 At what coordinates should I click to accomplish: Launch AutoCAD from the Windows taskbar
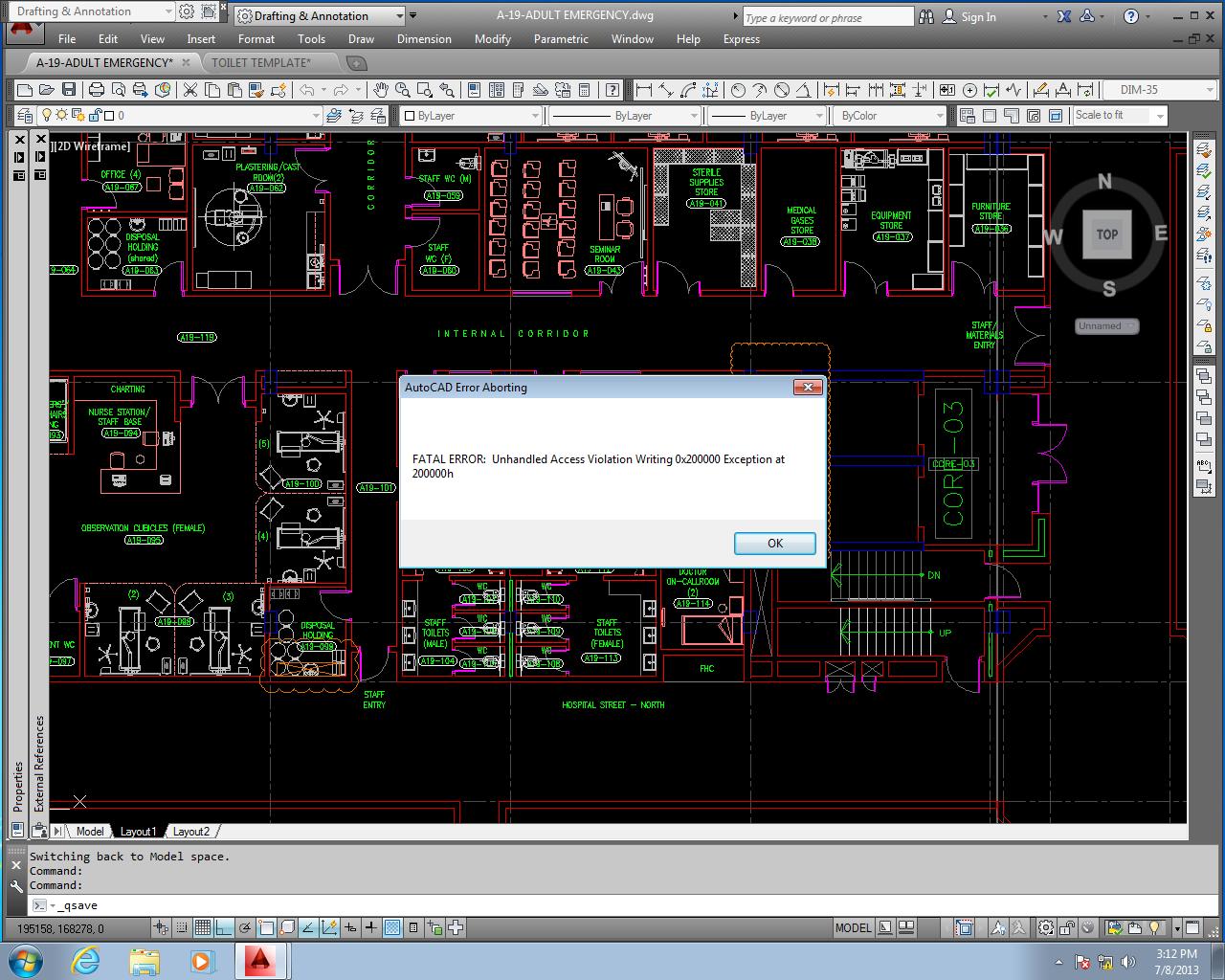(259, 960)
